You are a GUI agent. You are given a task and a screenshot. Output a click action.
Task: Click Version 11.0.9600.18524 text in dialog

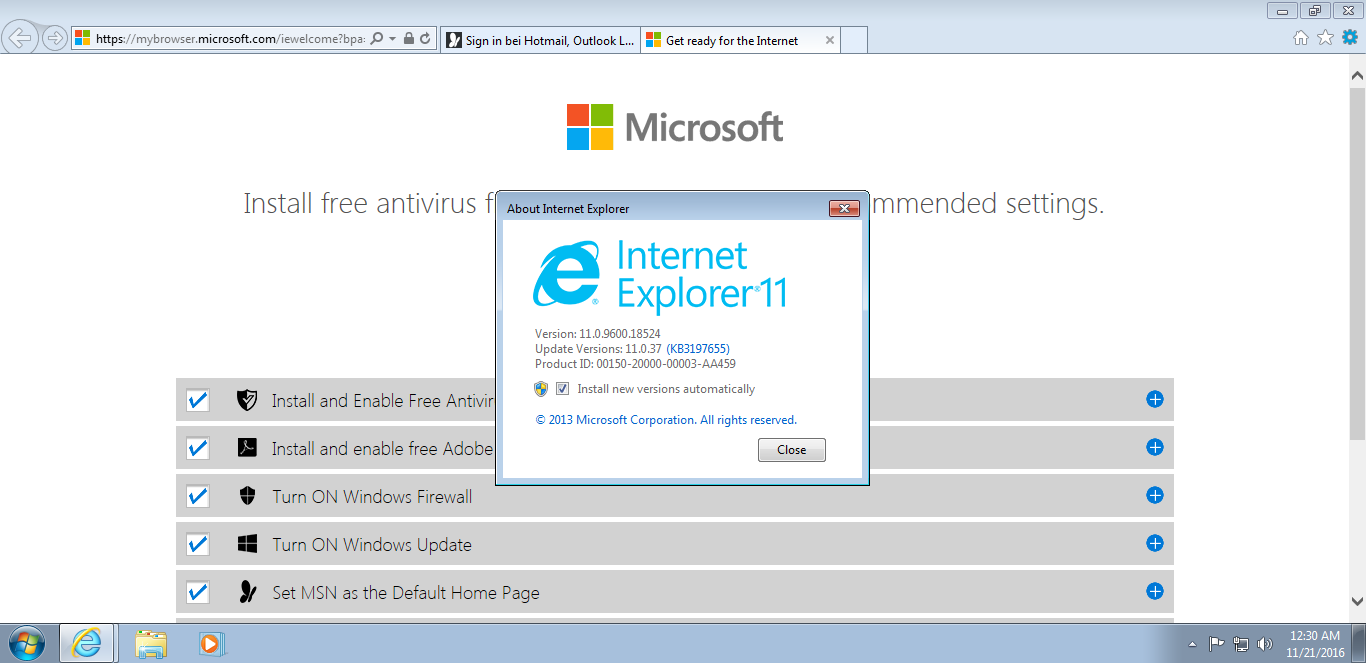[x=598, y=334]
